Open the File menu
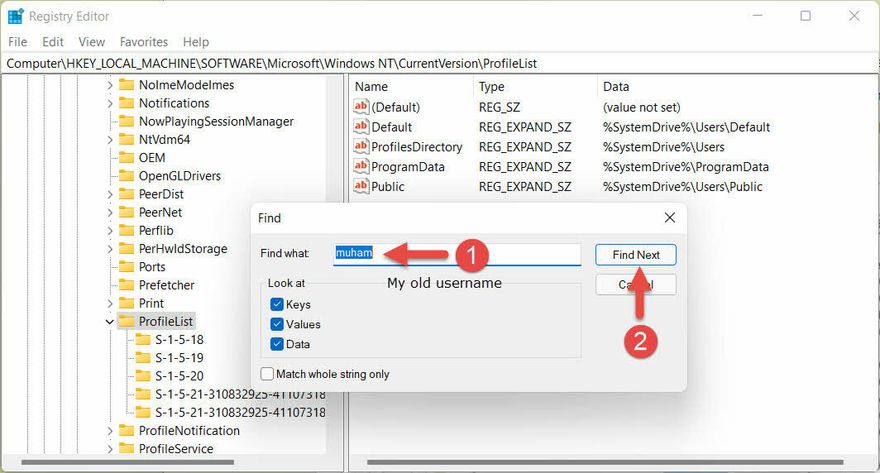The width and height of the screenshot is (880, 473). [x=17, y=42]
